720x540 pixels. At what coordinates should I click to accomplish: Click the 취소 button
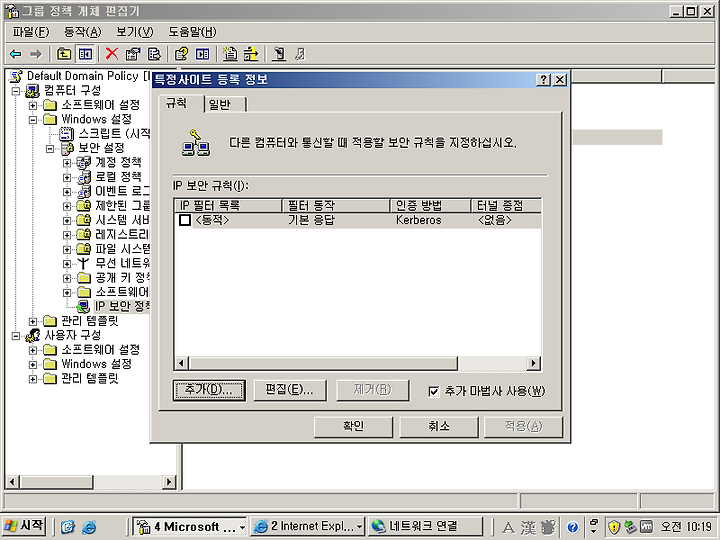439,427
